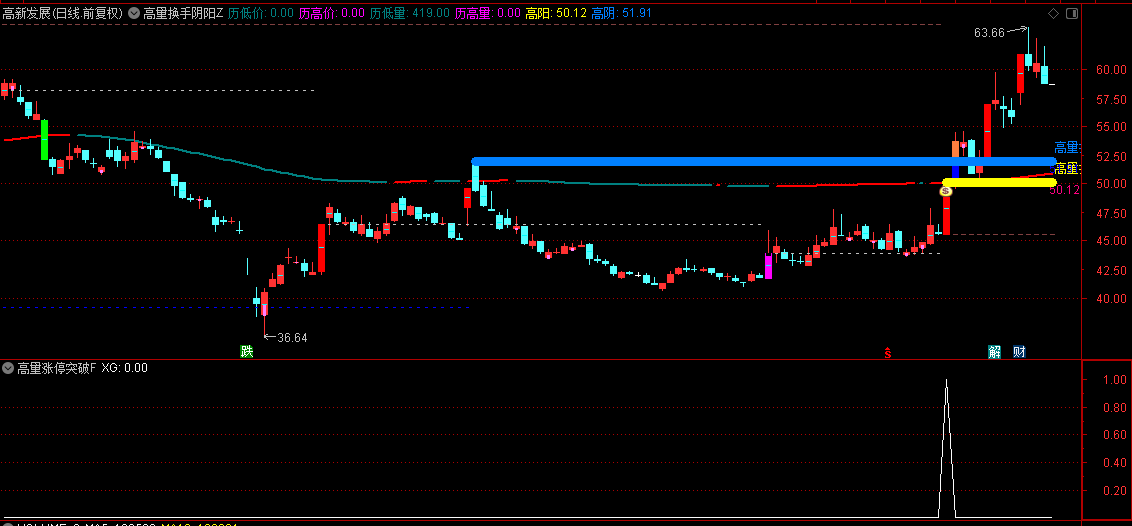The width and height of the screenshot is (1132, 526).
Task: Click the 42.50 price axis label
Action: tap(1110, 271)
